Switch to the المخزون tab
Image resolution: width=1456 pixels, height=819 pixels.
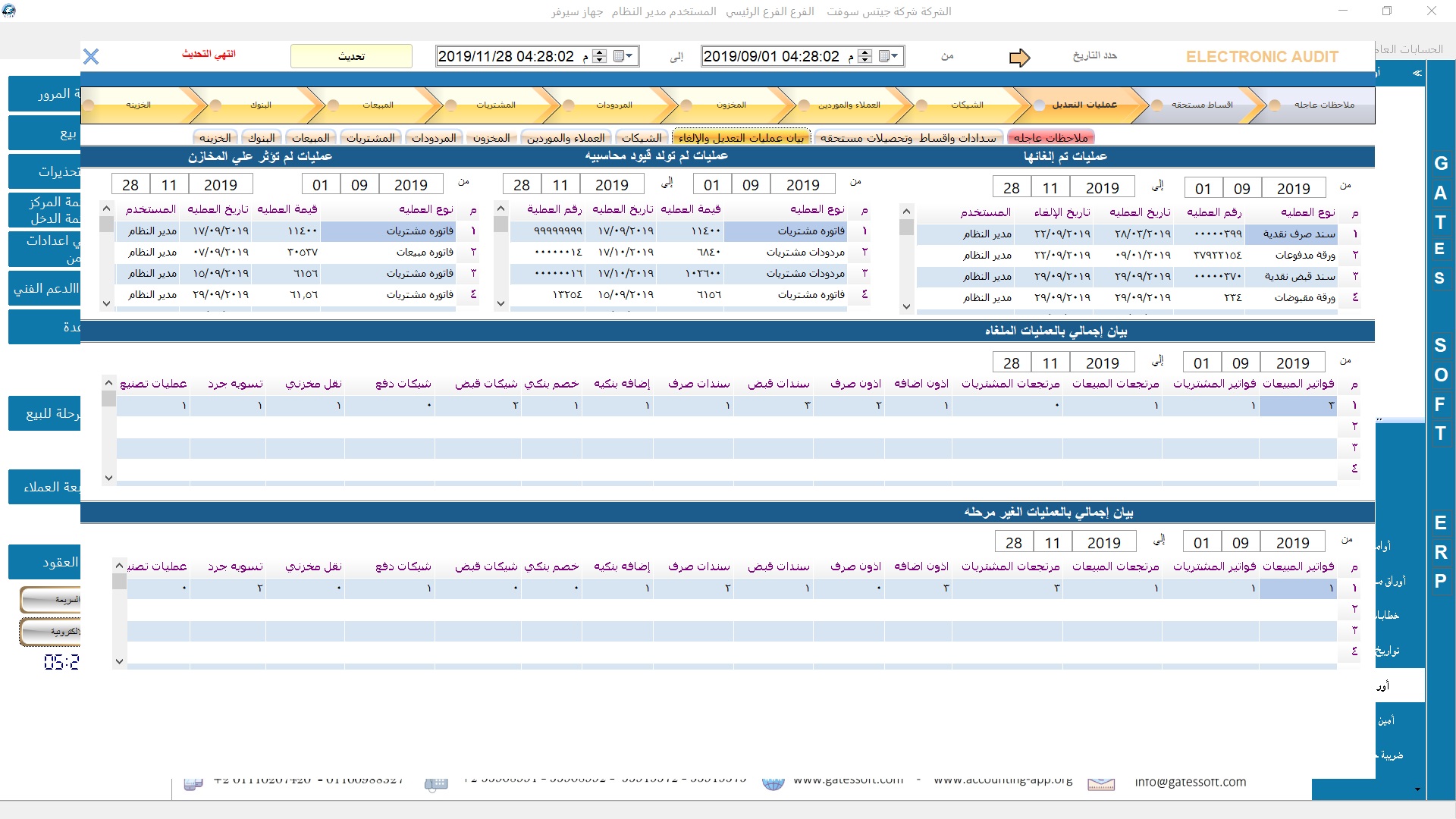tap(491, 137)
